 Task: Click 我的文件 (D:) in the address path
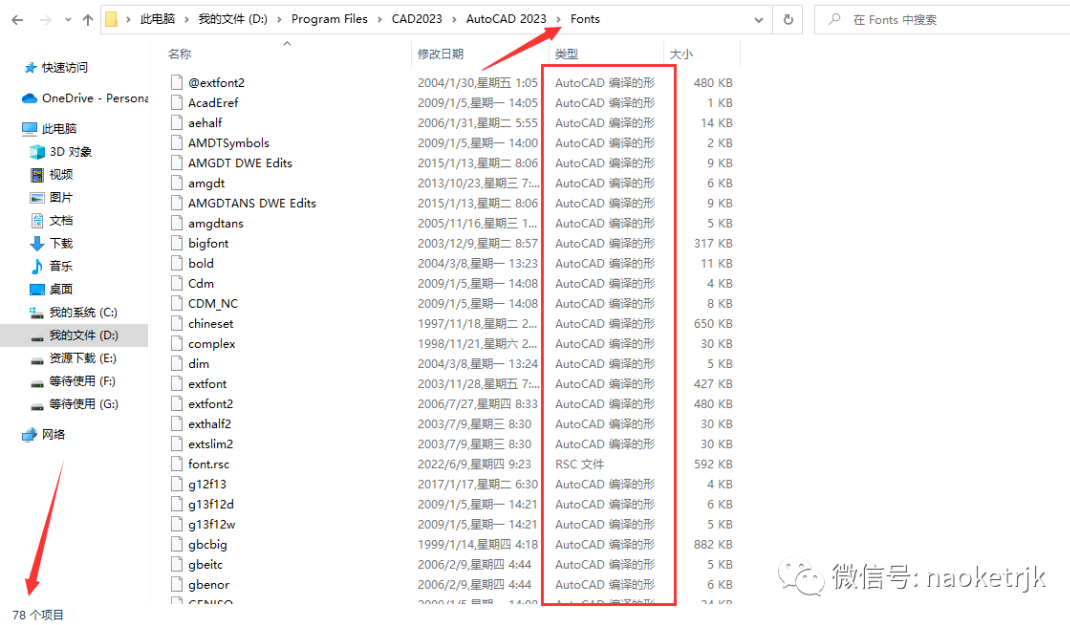click(233, 19)
